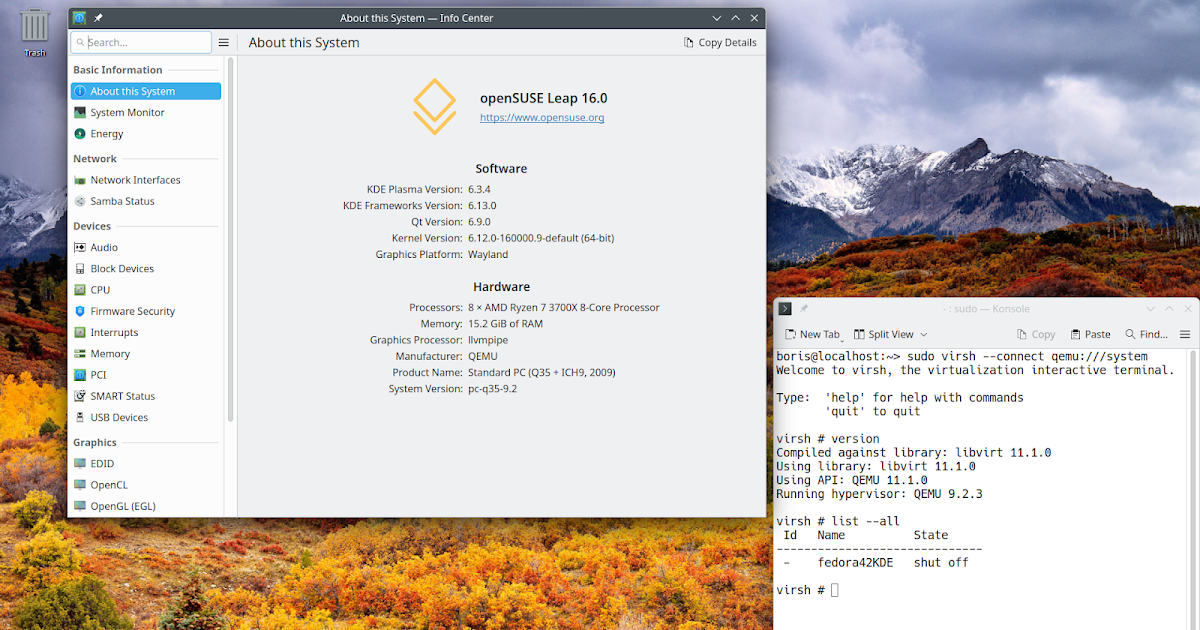Click the Copy Details button
Image resolution: width=1200 pixels, height=630 pixels.
coord(720,43)
